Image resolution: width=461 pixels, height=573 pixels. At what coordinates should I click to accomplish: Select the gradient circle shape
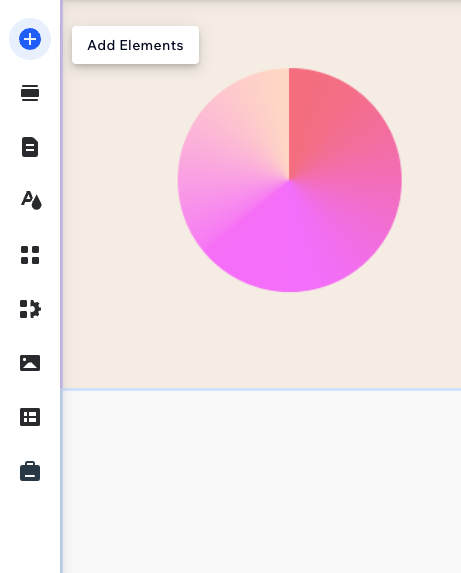290,180
